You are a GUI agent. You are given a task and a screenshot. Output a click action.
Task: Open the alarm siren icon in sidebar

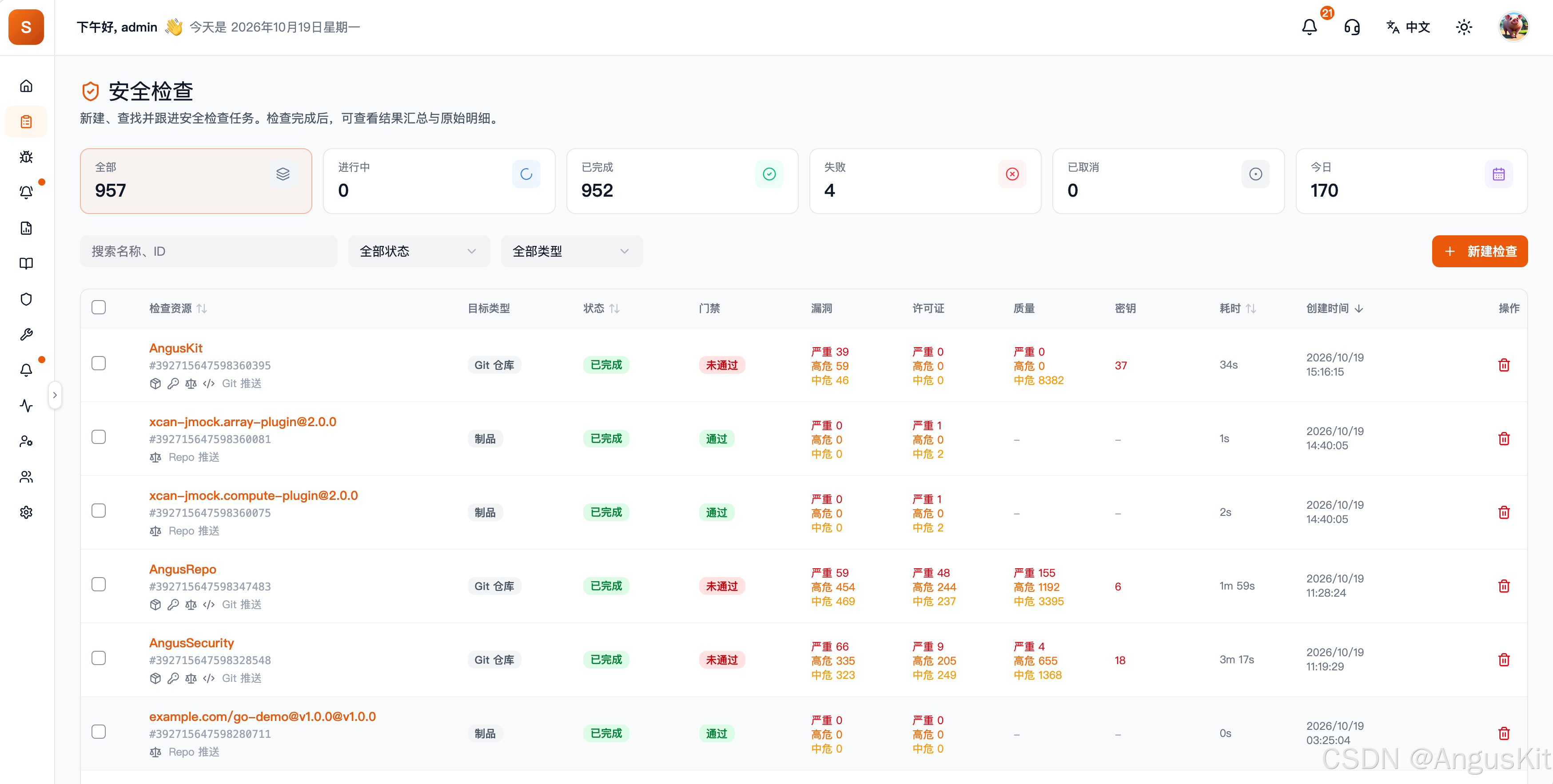(26, 192)
